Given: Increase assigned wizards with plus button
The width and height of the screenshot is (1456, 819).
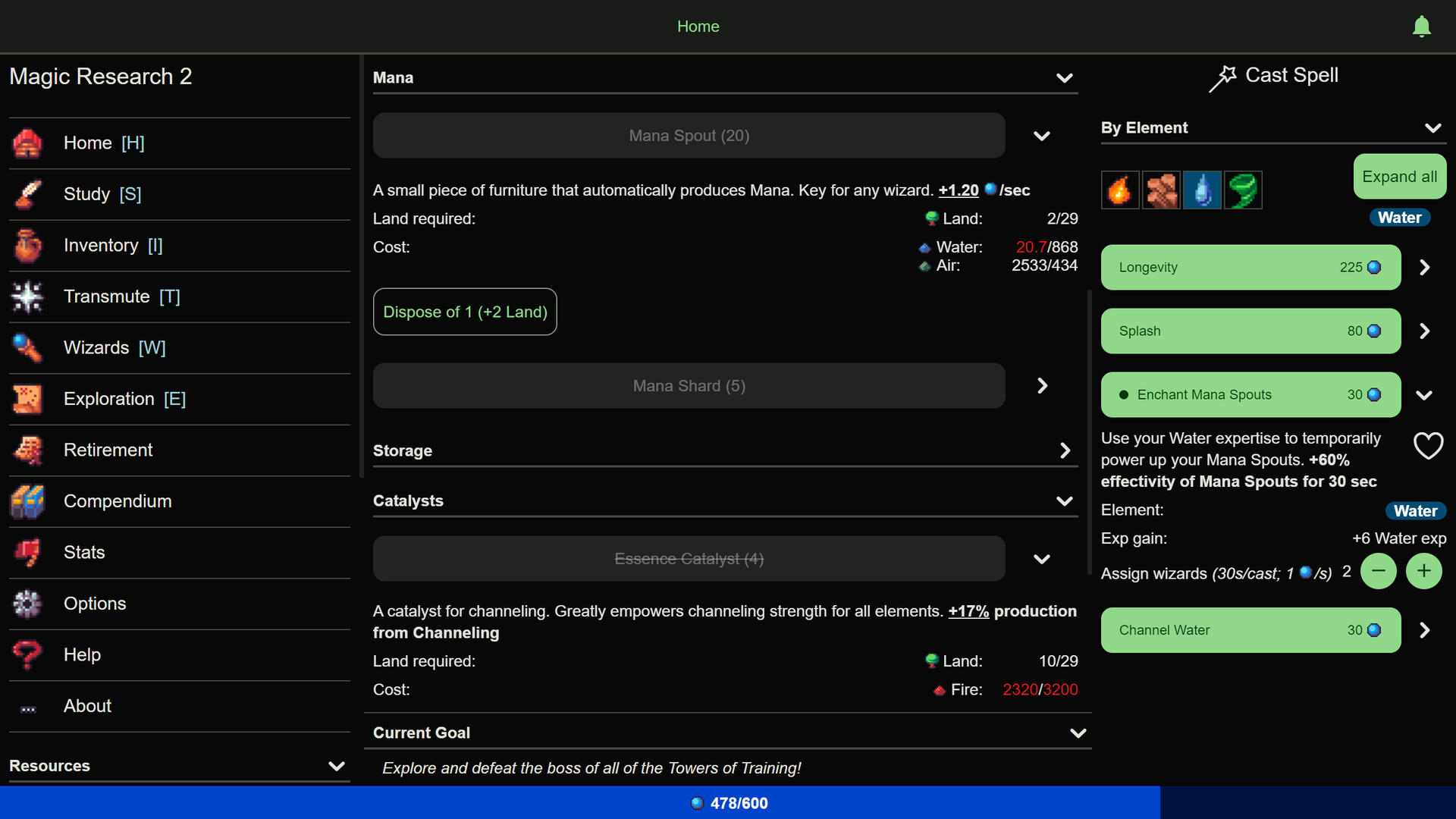Looking at the screenshot, I should pos(1423,571).
